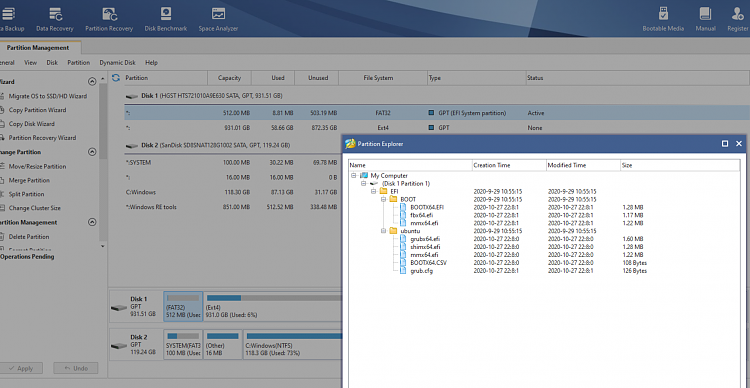The width and height of the screenshot is (750, 388).
Task: Sort by Size column in Partition Explorer
Action: [680, 166]
